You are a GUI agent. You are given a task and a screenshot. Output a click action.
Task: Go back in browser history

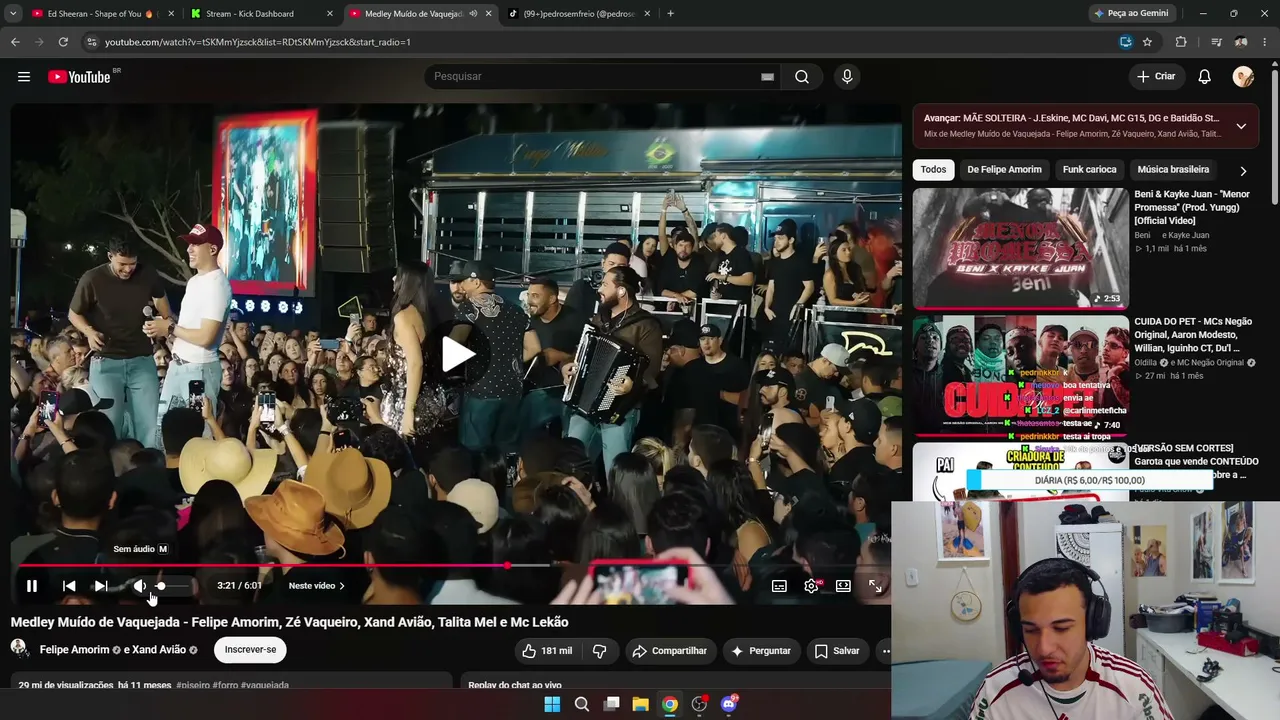click(15, 42)
